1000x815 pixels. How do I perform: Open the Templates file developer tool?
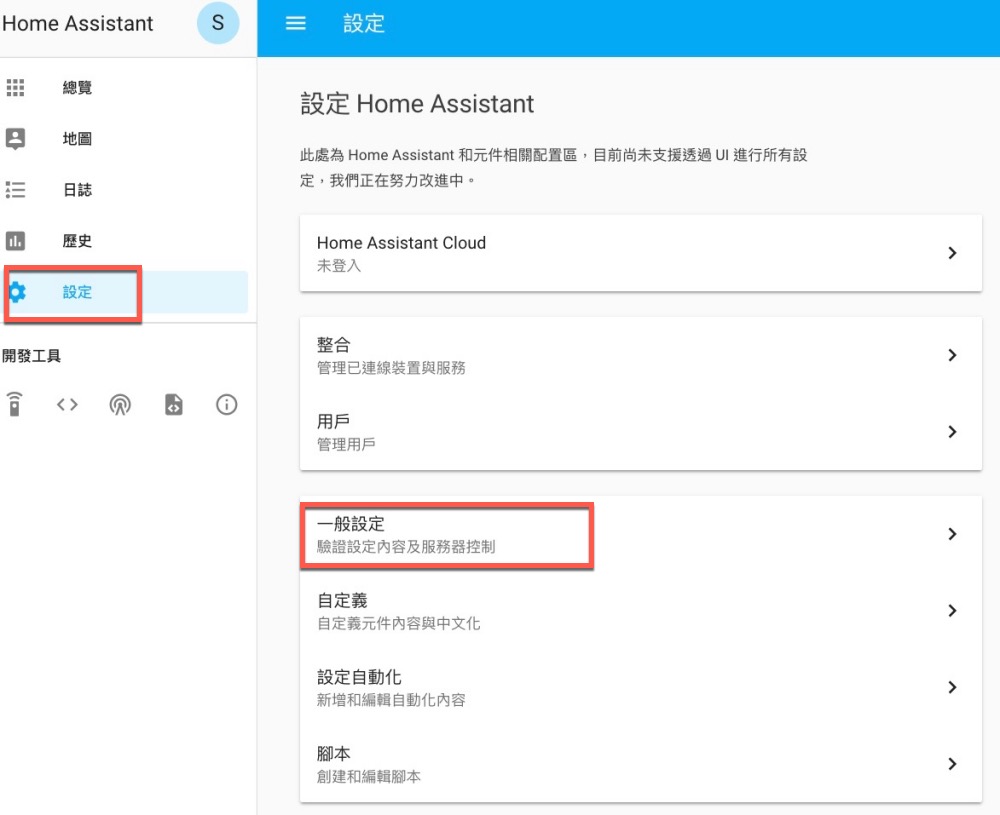(x=173, y=404)
